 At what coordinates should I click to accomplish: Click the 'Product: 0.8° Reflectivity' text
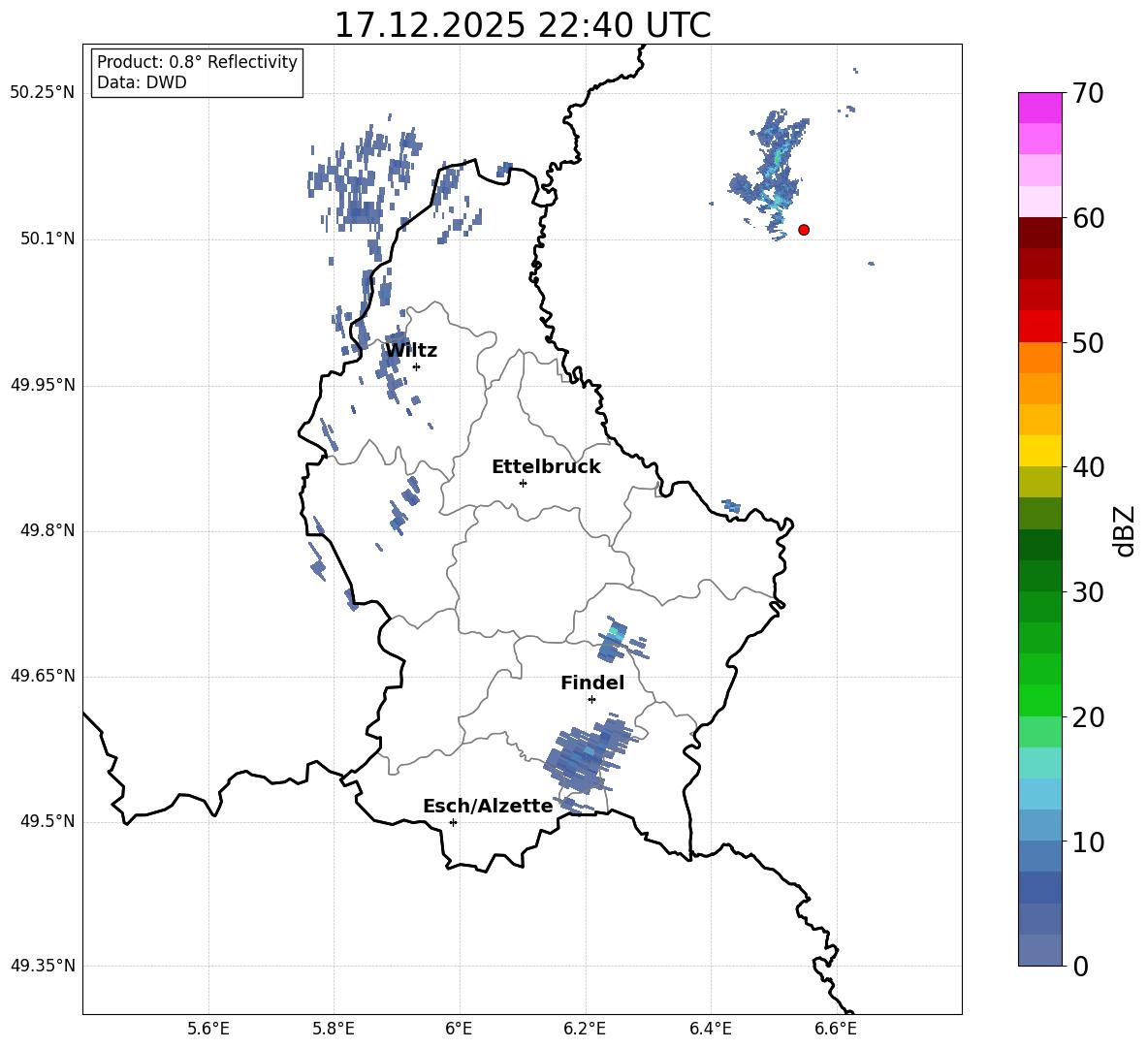point(197,62)
